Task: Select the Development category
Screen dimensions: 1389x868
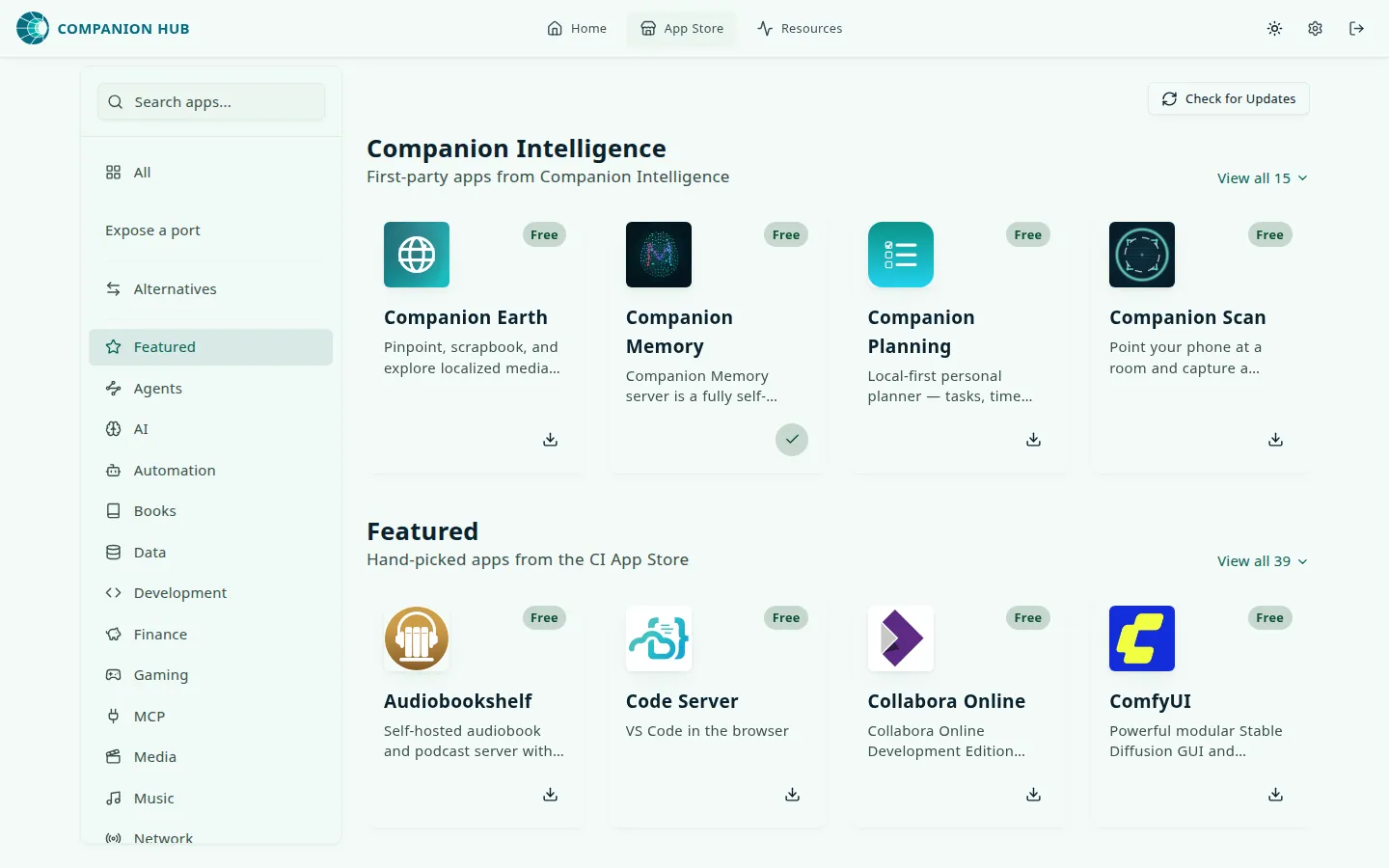Action: (x=210, y=593)
